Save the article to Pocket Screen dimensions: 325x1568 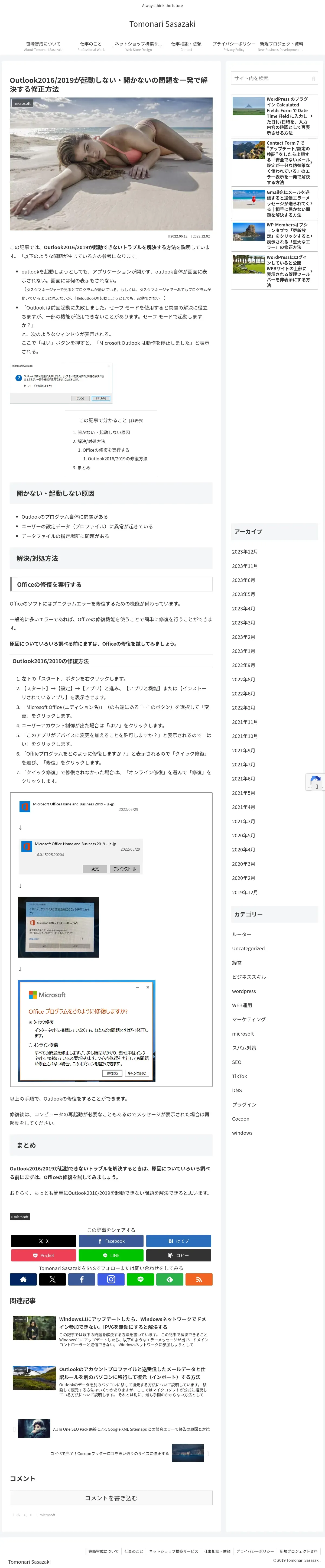click(x=43, y=1255)
